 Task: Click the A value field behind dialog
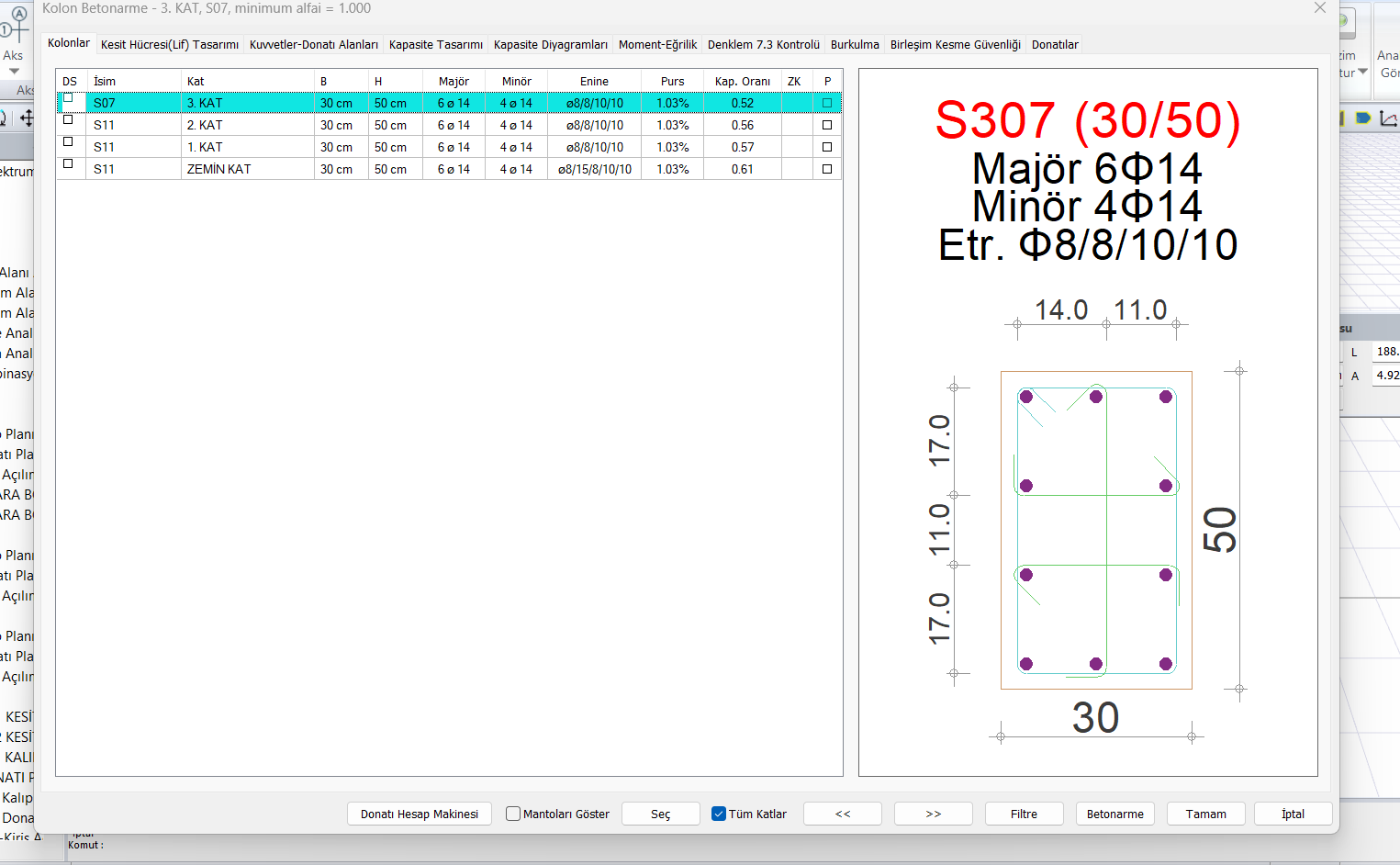[1386, 376]
